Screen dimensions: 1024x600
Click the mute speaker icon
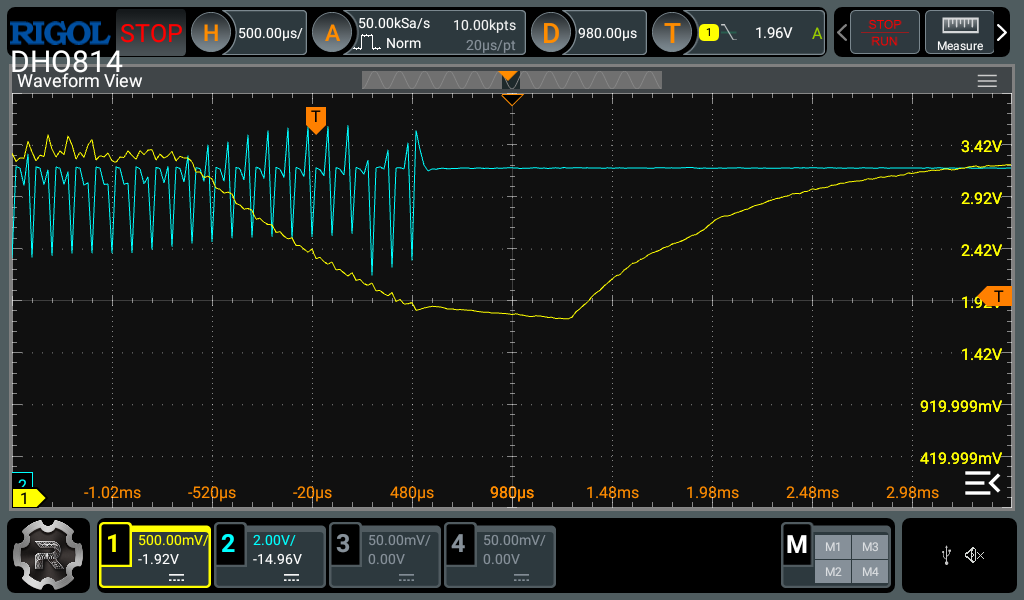click(975, 555)
